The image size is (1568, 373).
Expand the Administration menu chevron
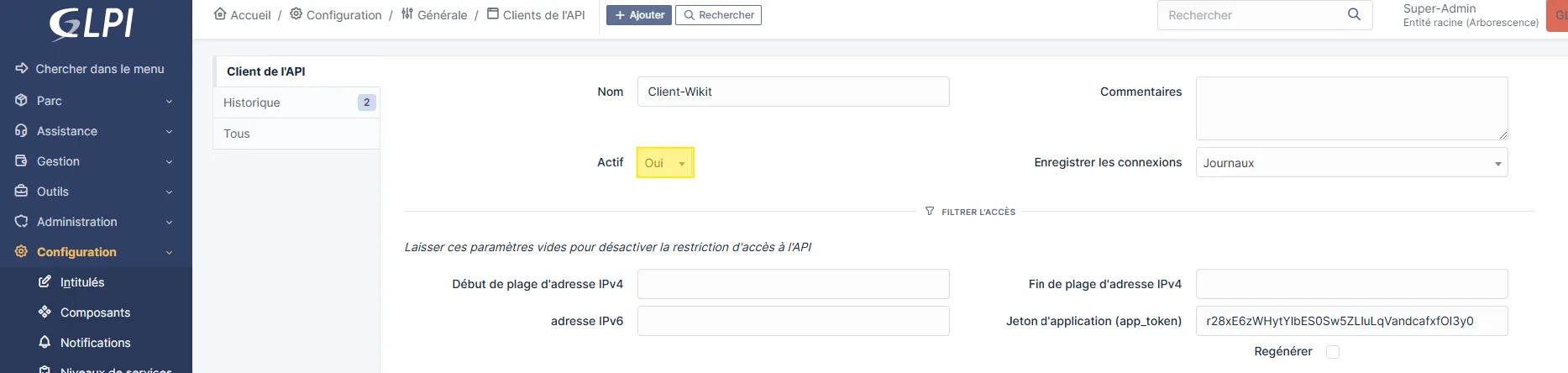point(169,223)
